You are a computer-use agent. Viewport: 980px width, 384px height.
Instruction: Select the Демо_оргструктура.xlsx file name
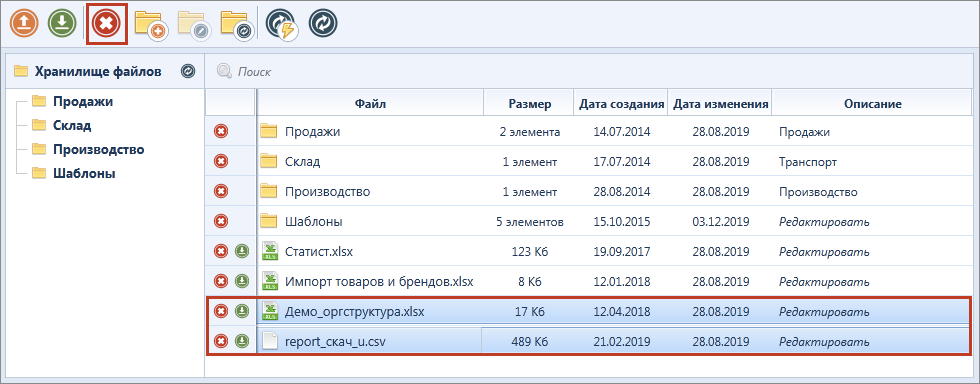[354, 311]
